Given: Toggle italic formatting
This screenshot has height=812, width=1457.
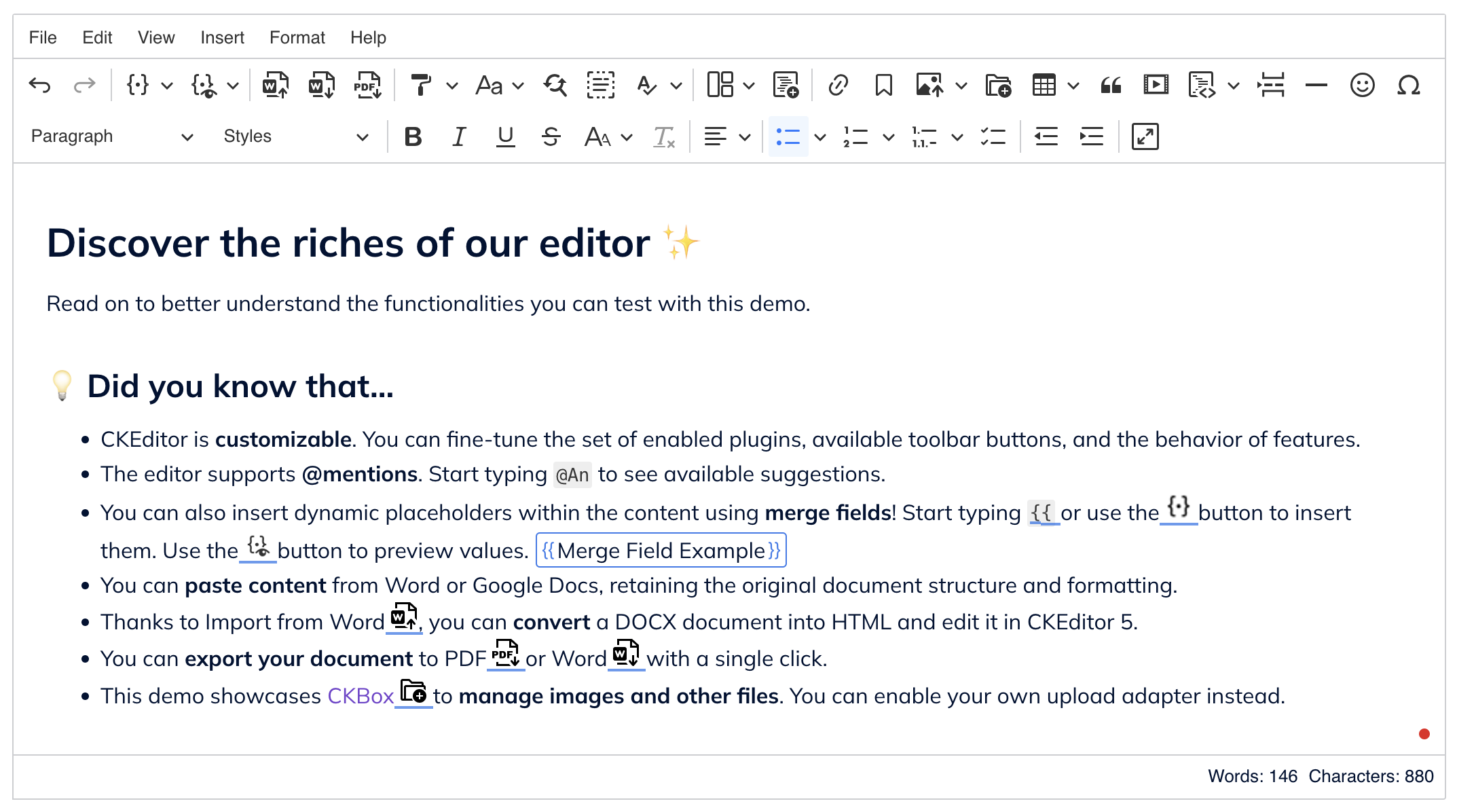Looking at the screenshot, I should (459, 137).
